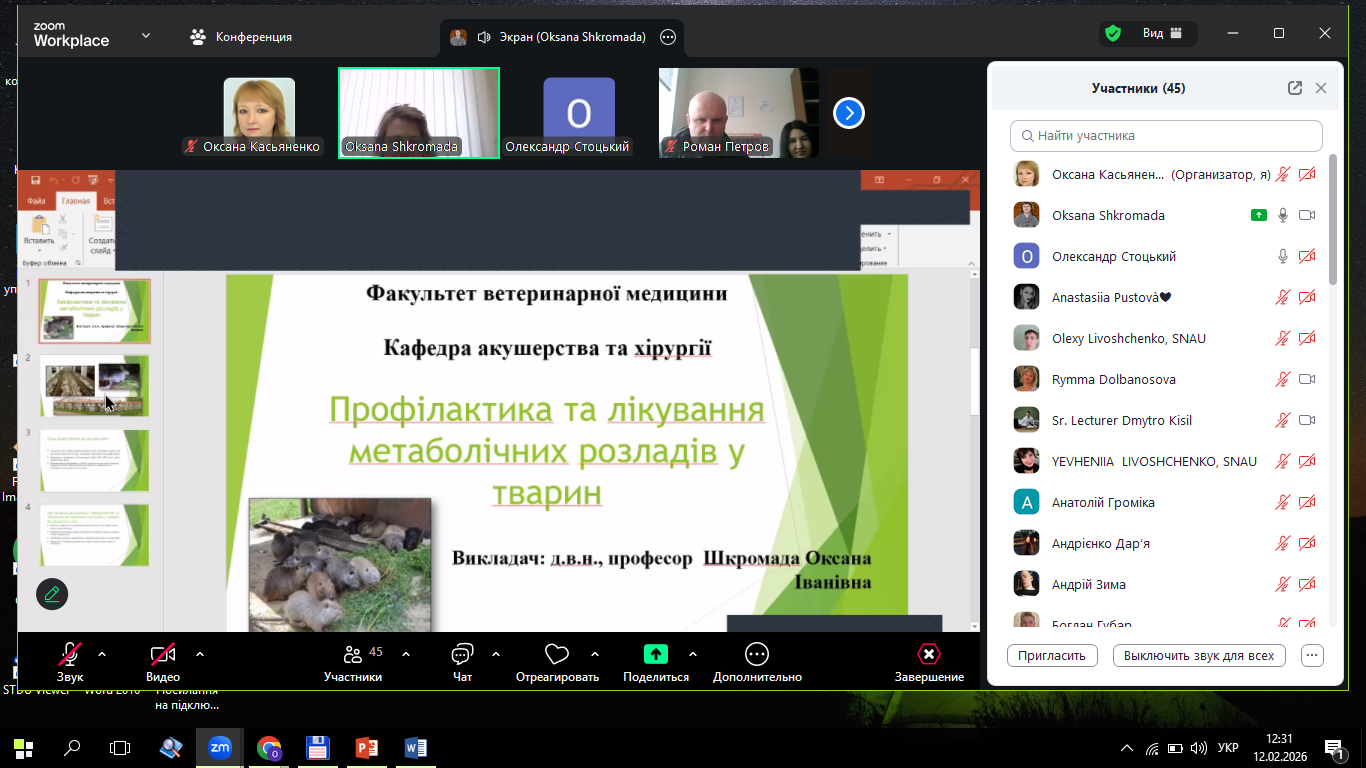Toggle Rymma Dolbanosova's muted microphone
The width and height of the screenshot is (1366, 768).
[x=1283, y=380]
